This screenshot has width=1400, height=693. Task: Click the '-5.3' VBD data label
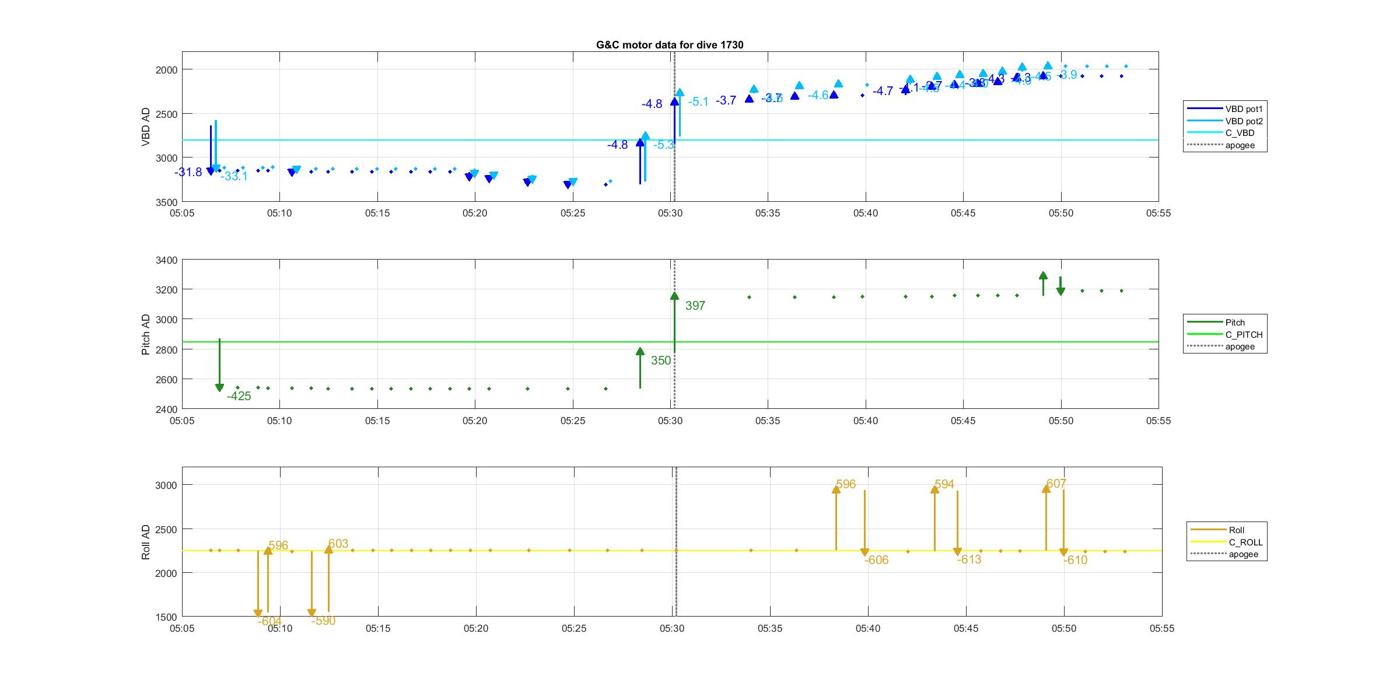(x=664, y=145)
